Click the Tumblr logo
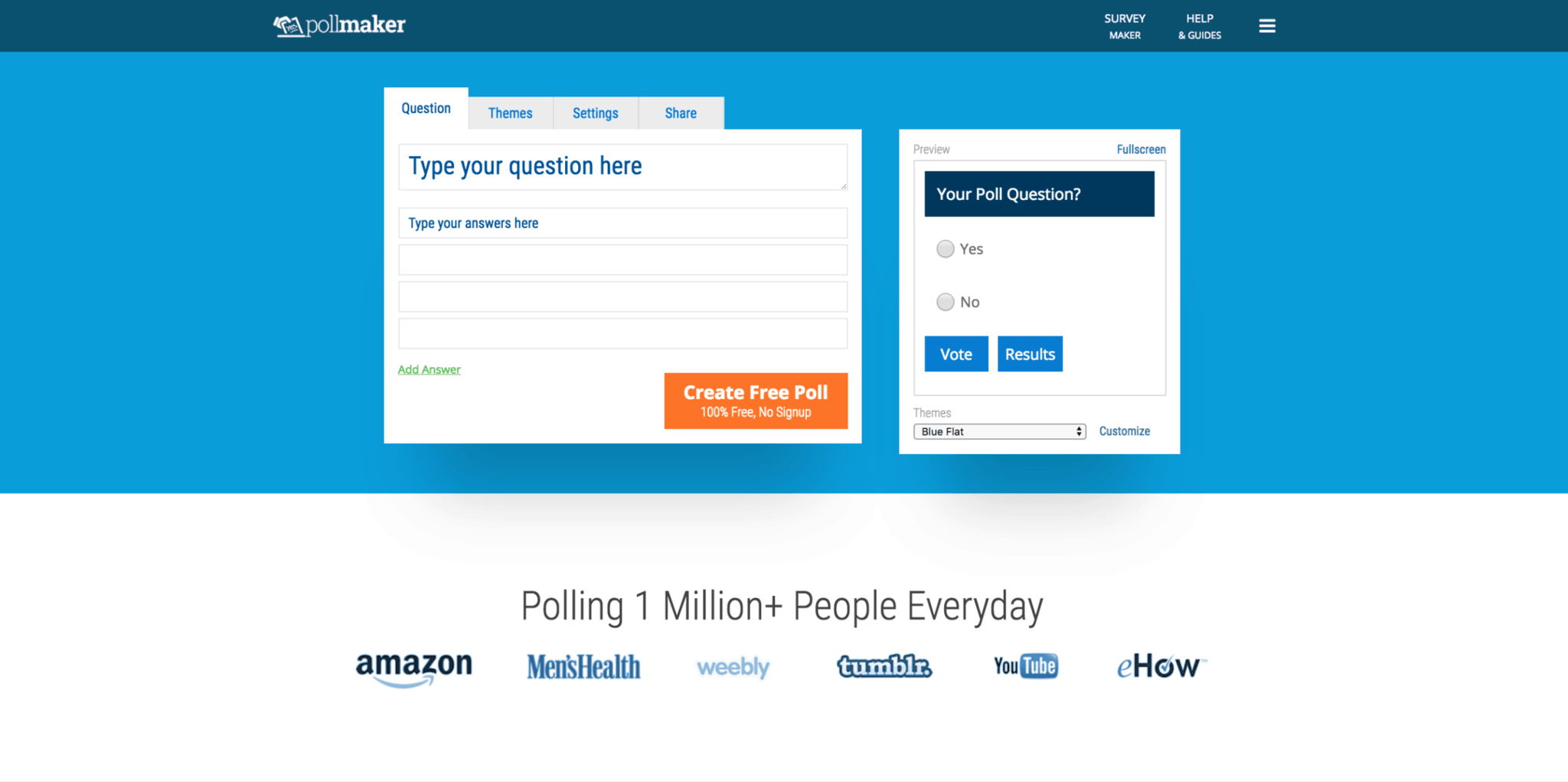 coord(884,666)
